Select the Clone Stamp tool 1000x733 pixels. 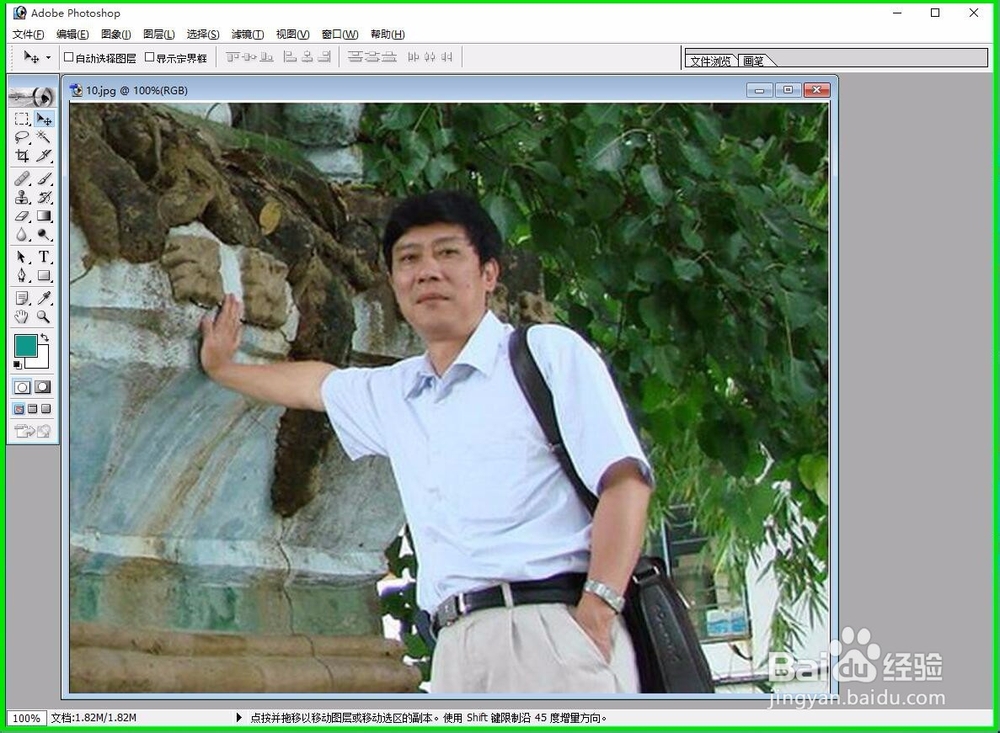click(22, 197)
